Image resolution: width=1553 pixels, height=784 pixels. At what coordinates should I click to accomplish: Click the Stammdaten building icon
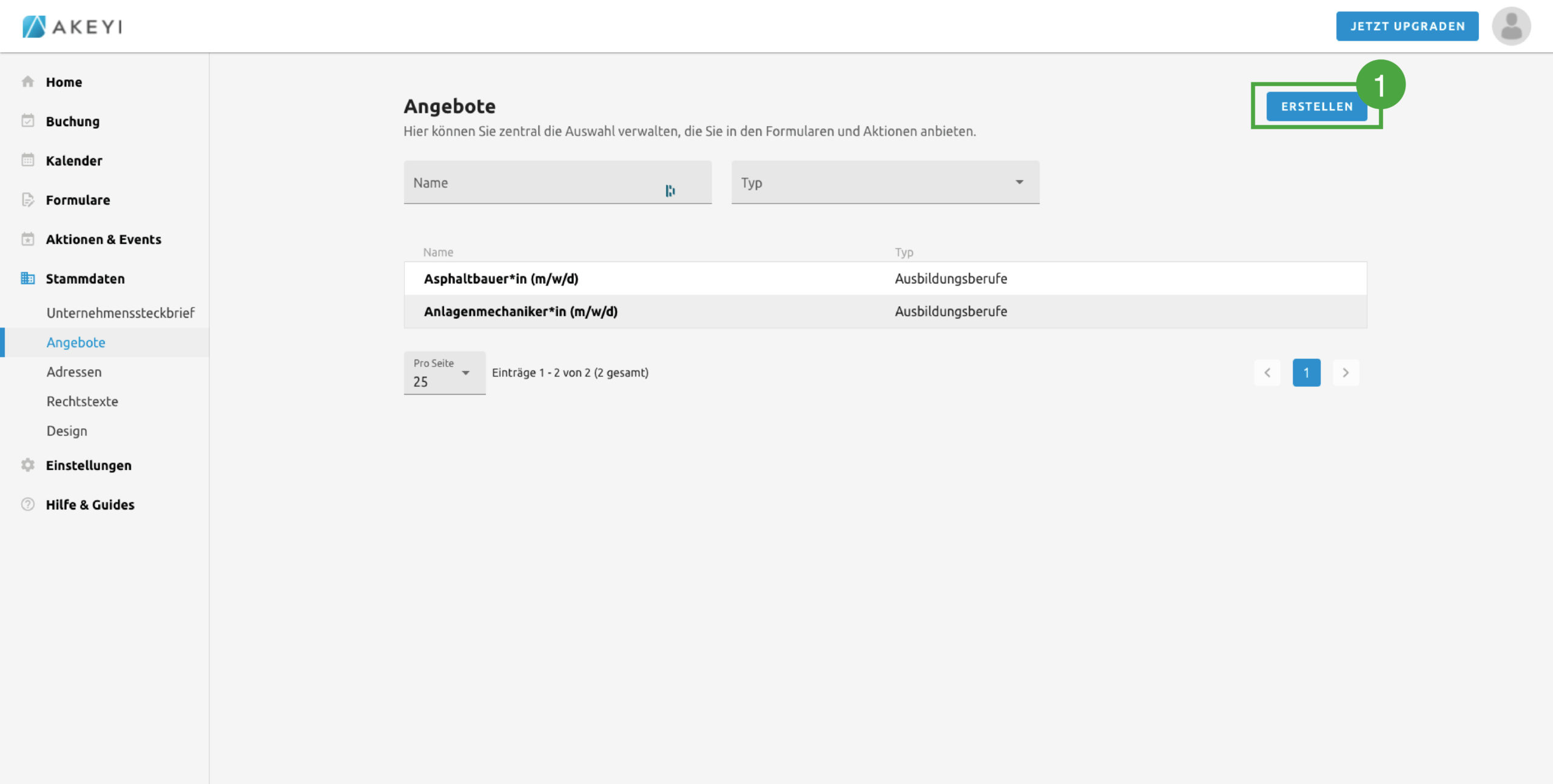28,278
